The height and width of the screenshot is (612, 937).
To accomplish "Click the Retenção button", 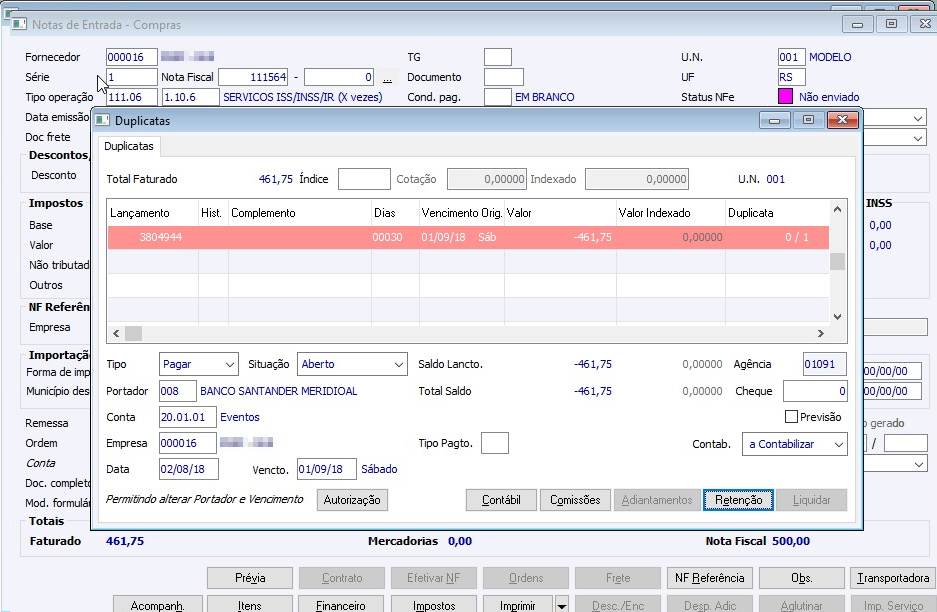I will 738,500.
